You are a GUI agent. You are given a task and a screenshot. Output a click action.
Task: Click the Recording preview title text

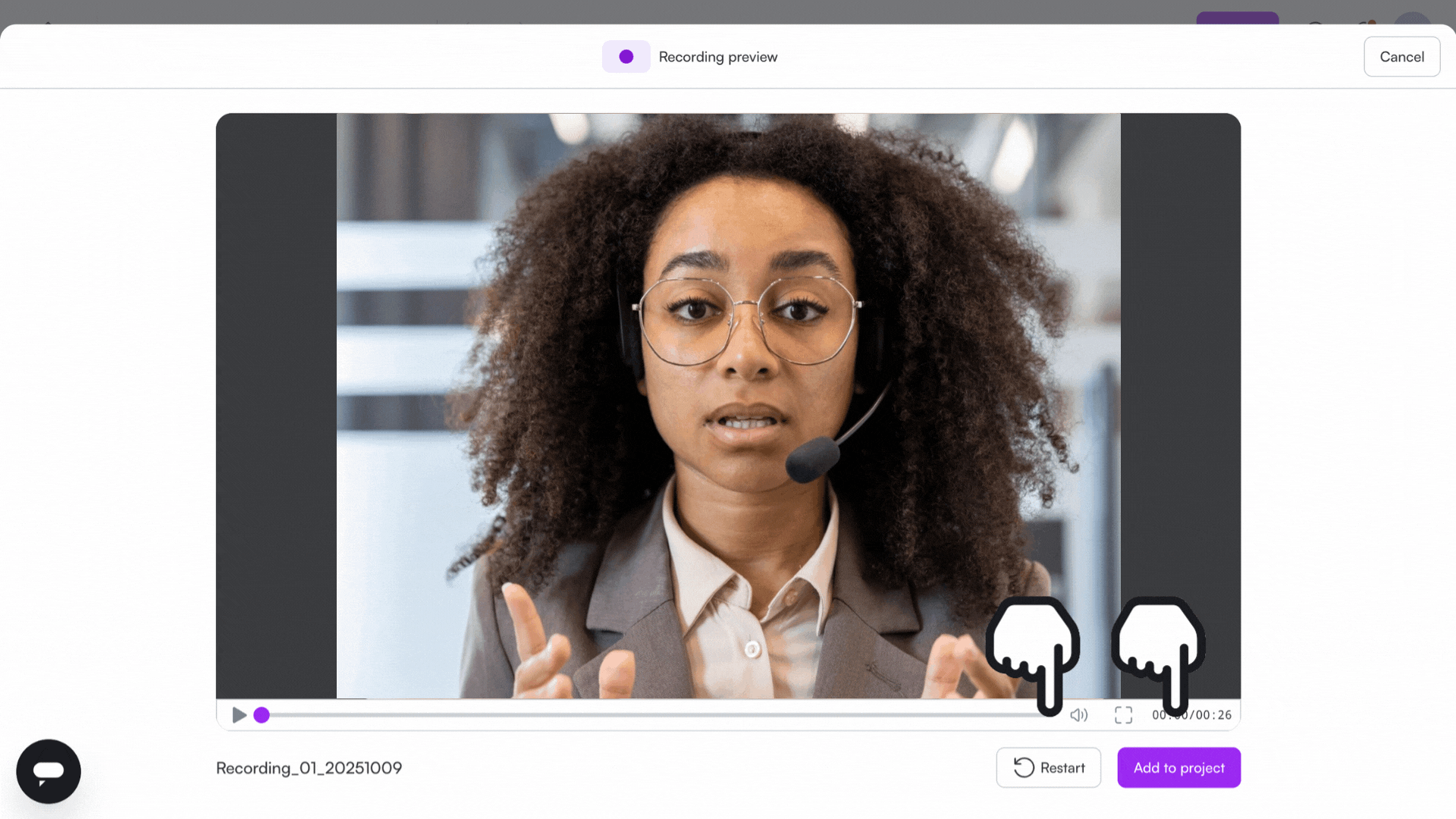[717, 57]
